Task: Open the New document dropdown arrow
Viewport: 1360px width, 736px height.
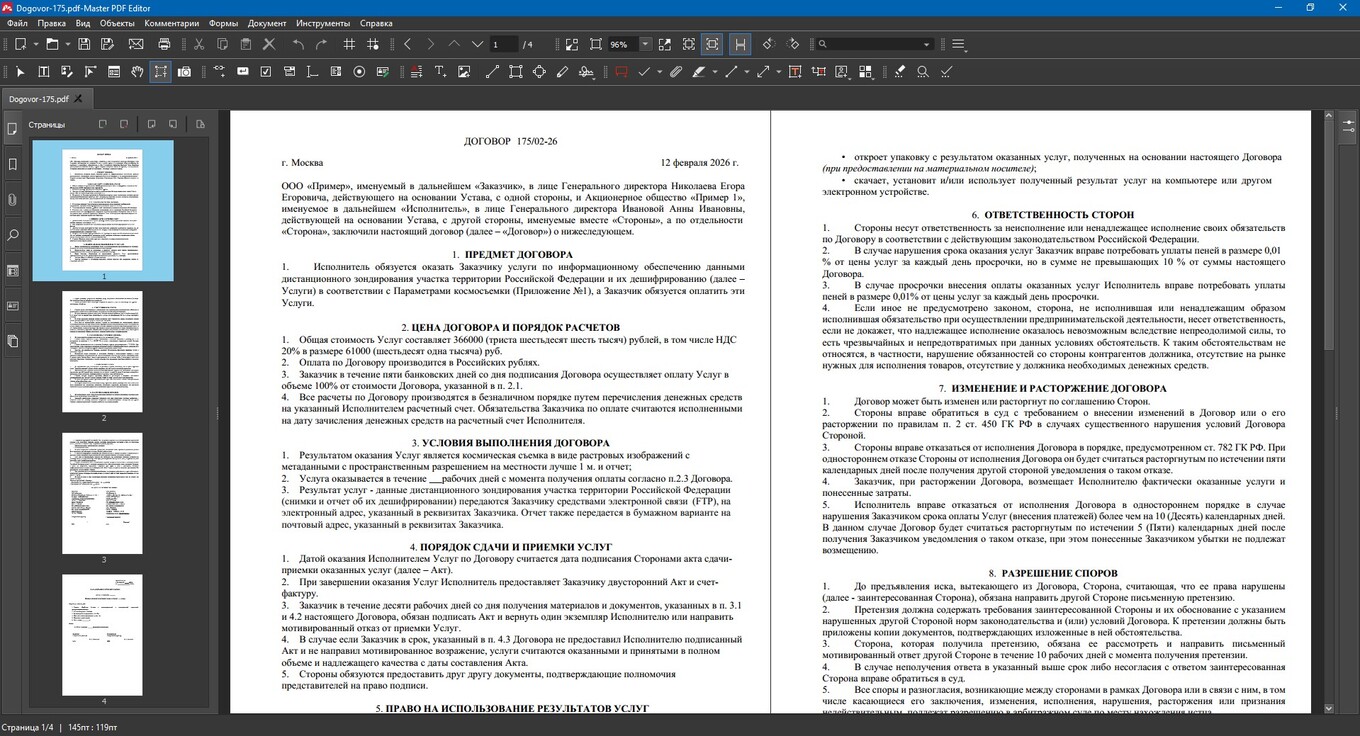Action: pyautogui.click(x=35, y=44)
